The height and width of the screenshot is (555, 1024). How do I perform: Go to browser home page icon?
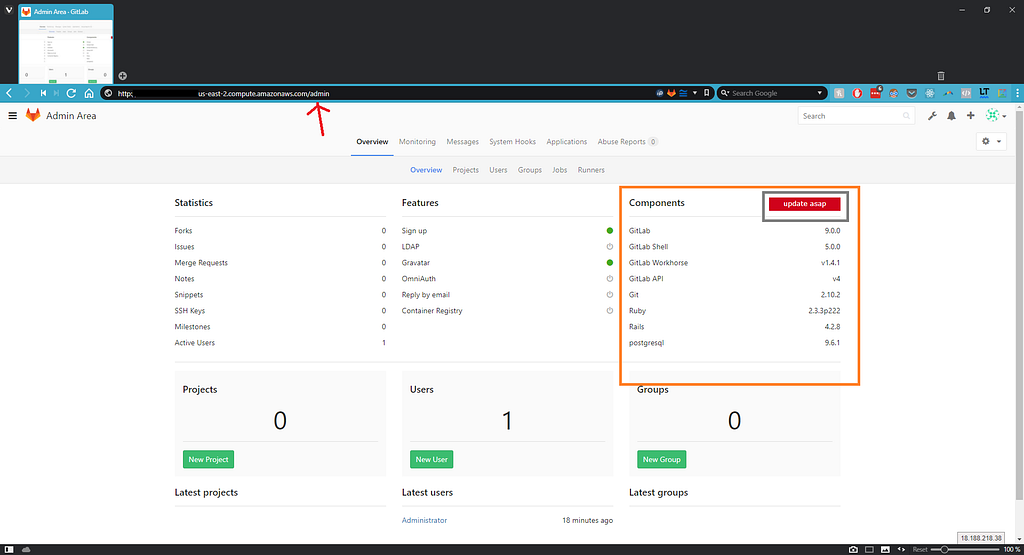click(x=89, y=93)
